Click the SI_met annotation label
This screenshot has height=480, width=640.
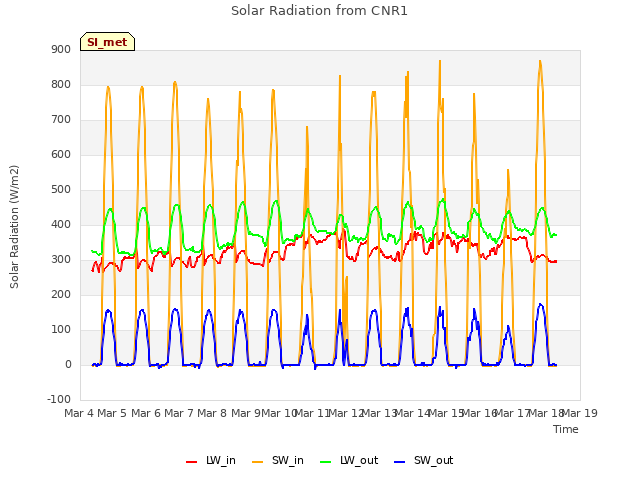[107, 42]
